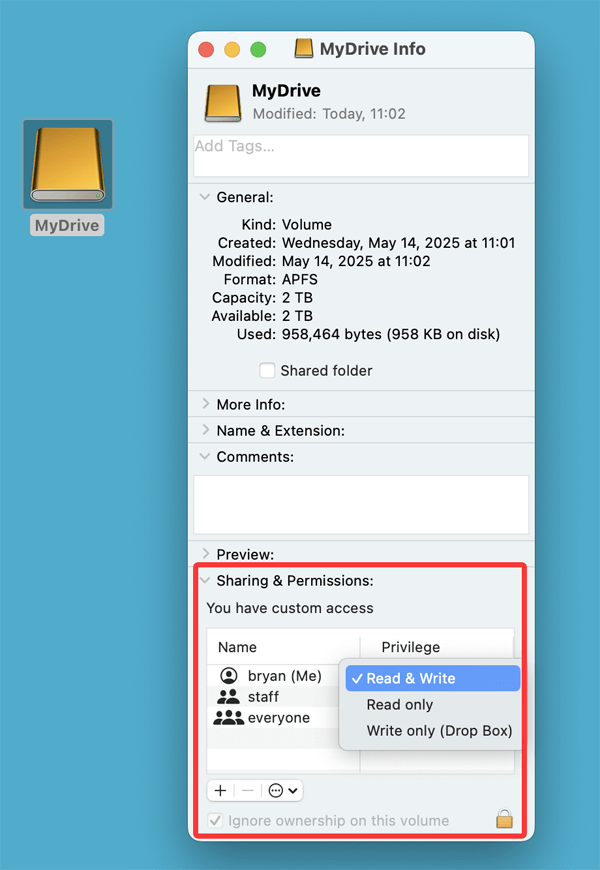600x870 pixels.
Task: Click the drive icon in Info header
Action: point(223,102)
